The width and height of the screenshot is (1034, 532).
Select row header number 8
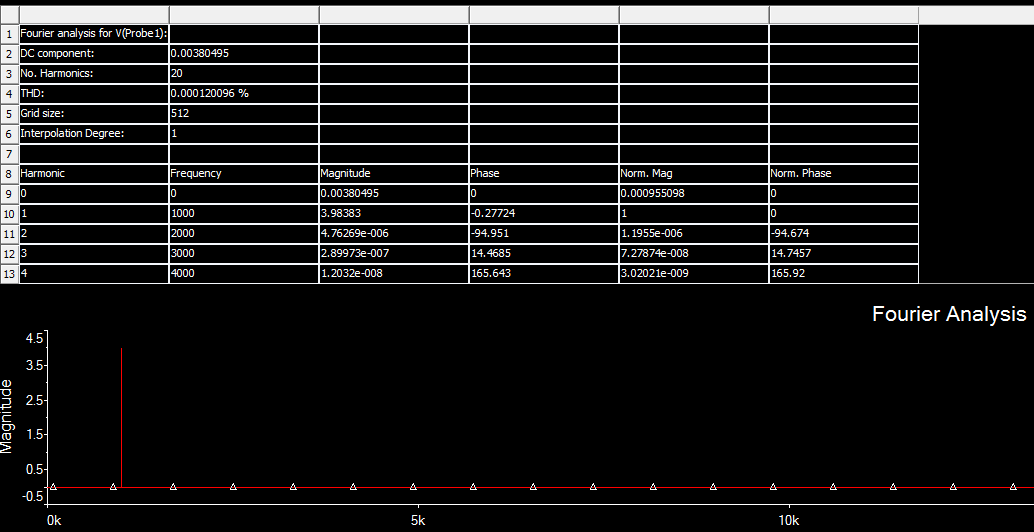pos(9,173)
